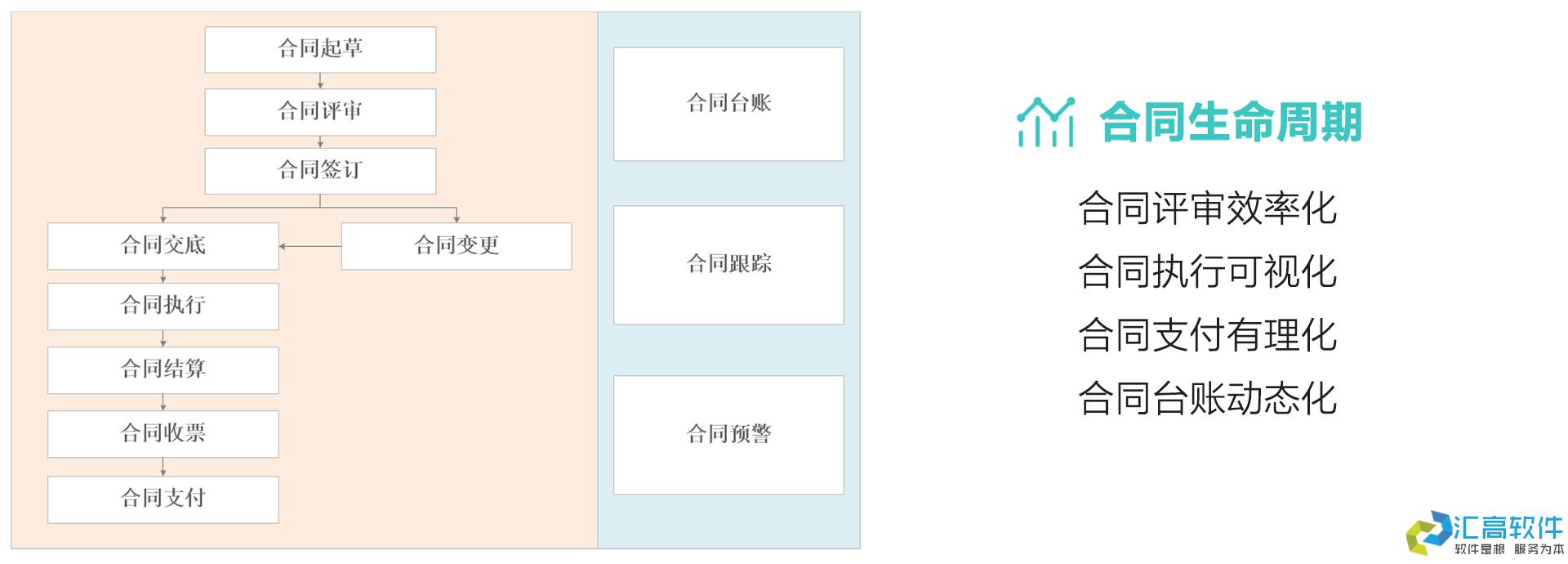
Task: Click the 合同变更 box
Action: 457,246
